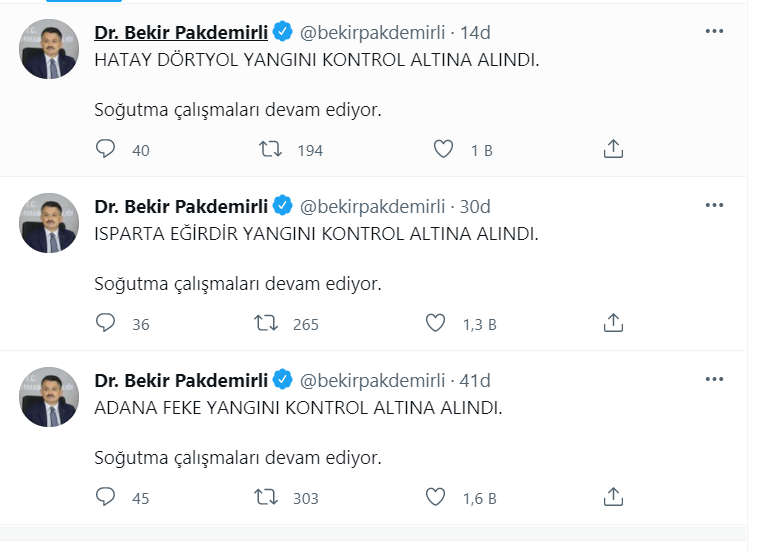
Task: Click the @bekirpakdemirli handle on Adana tweet
Action: pos(372,381)
